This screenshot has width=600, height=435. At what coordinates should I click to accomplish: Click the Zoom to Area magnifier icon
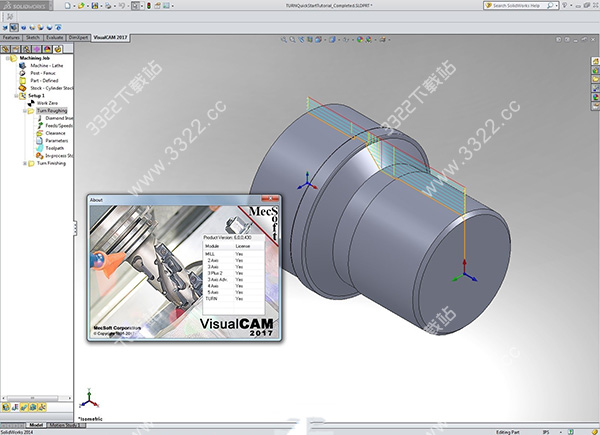click(292, 39)
